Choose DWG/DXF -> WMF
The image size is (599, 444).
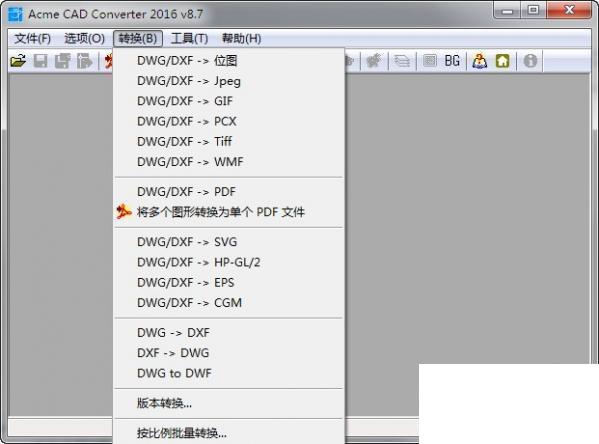(229, 162)
